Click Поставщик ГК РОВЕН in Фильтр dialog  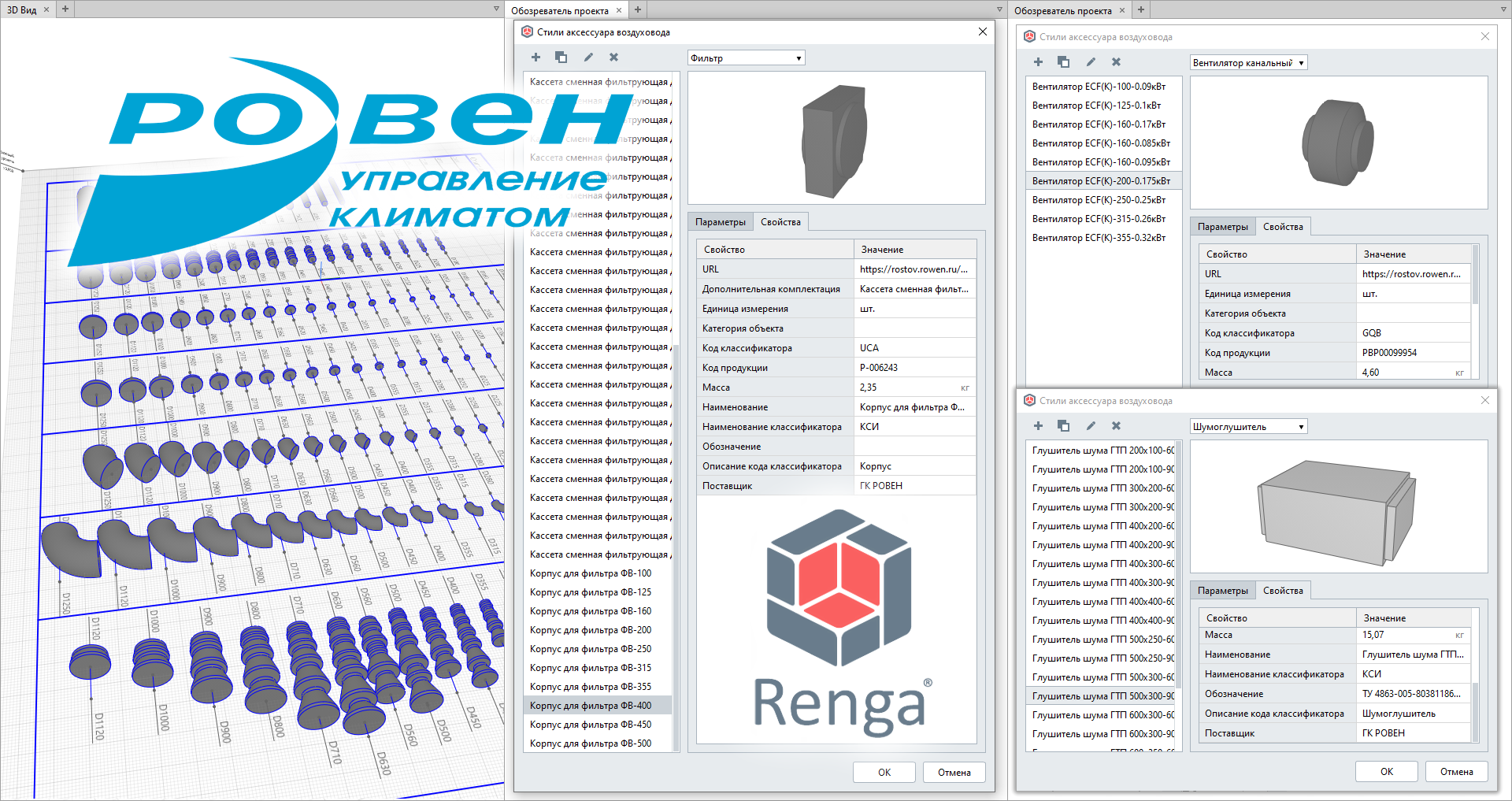pos(915,486)
